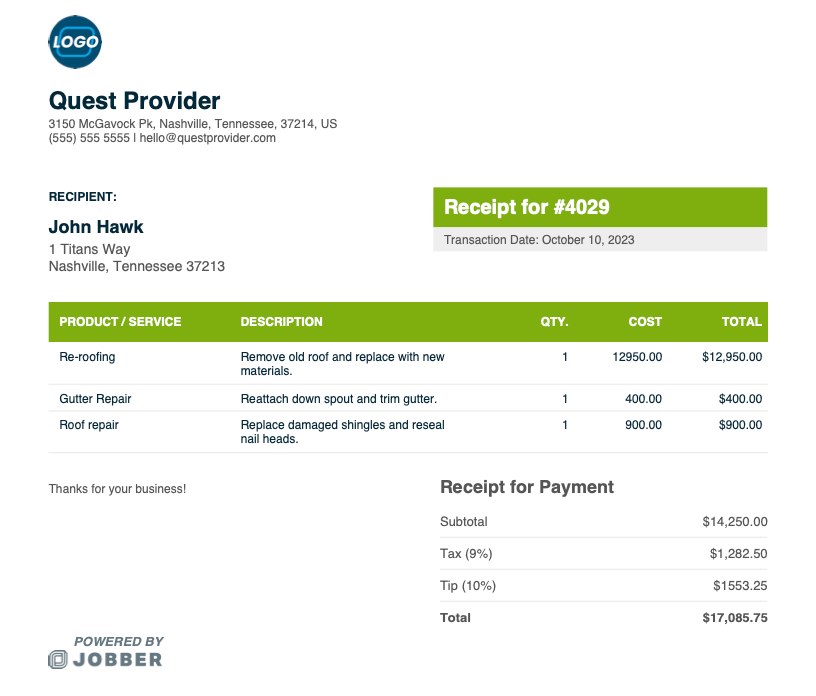Click the Tax (9%) label
Screen dimensions: 816x696
[466, 554]
